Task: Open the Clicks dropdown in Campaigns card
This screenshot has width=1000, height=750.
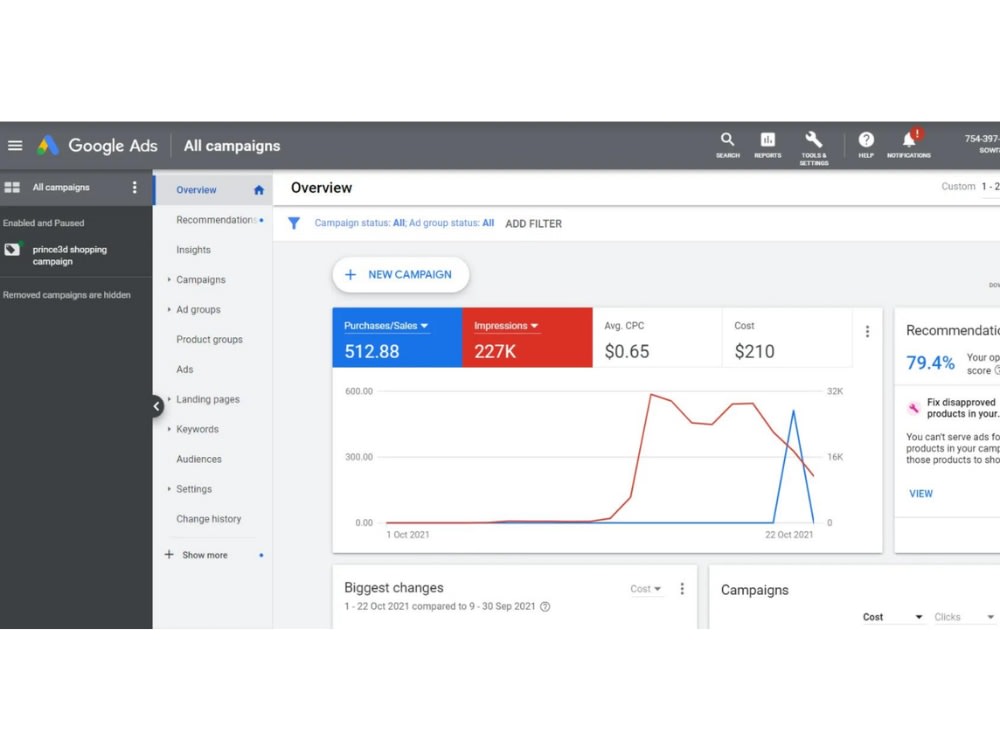Action: 964,617
